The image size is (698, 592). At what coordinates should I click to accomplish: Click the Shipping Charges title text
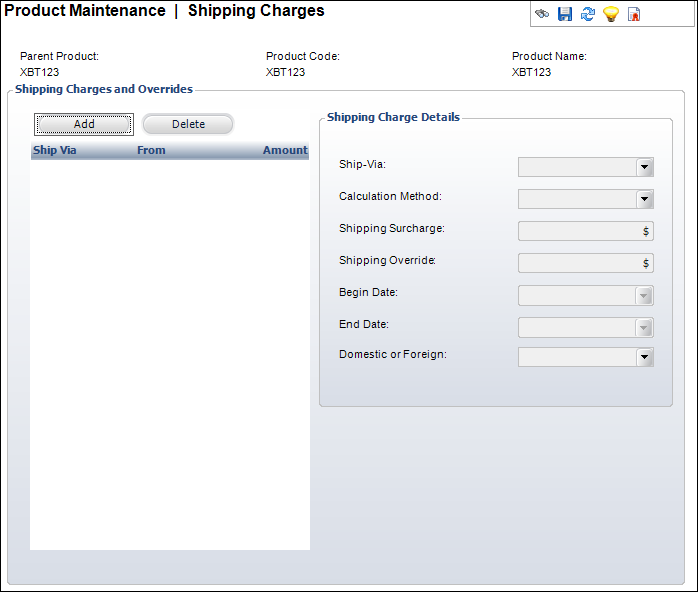256,11
